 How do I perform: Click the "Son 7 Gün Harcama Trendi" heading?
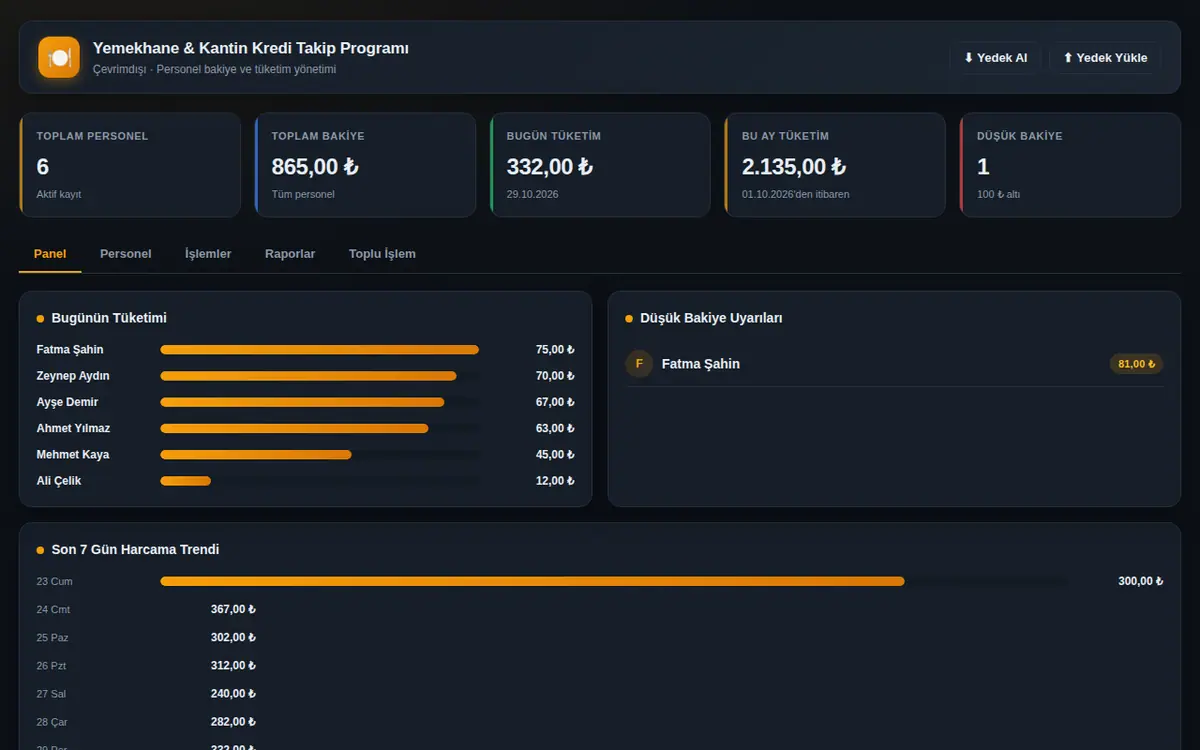point(135,550)
